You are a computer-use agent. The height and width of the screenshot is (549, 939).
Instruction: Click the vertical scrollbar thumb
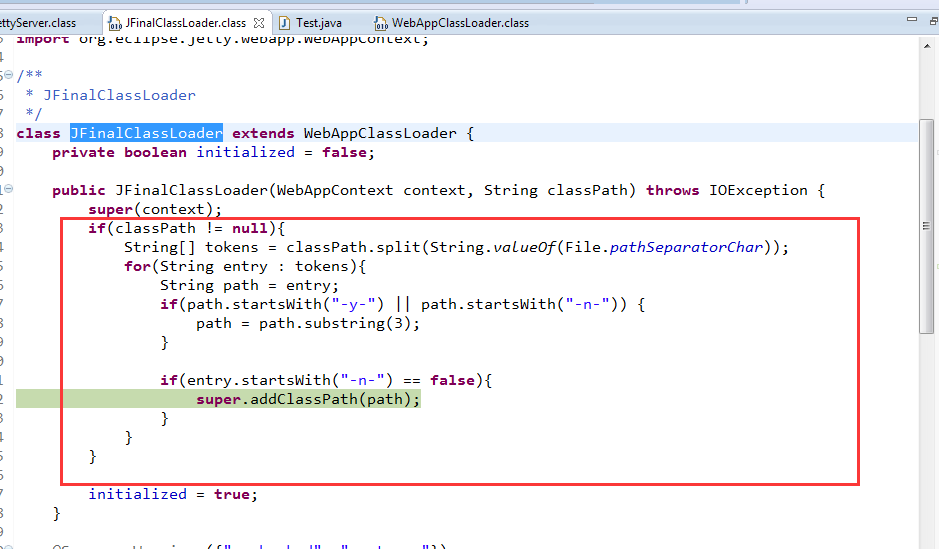(x=926, y=226)
